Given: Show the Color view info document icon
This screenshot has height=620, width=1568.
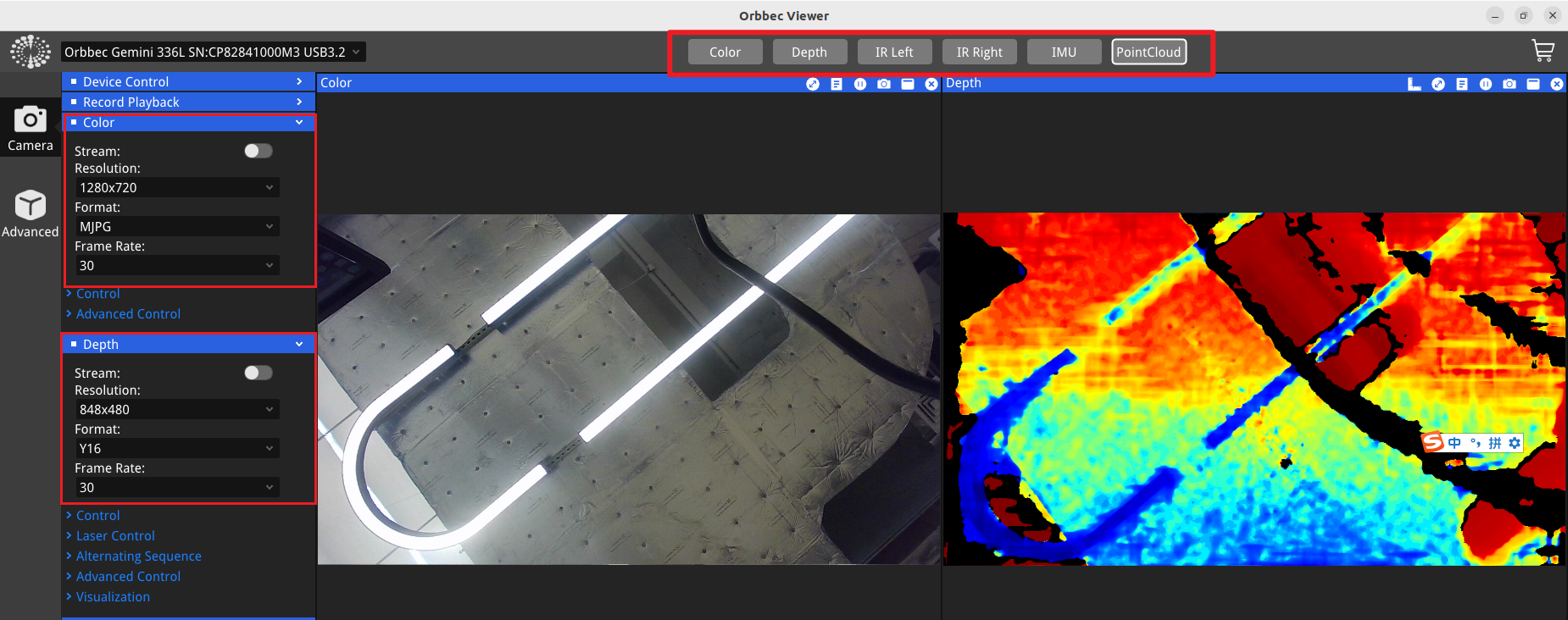Looking at the screenshot, I should pyautogui.click(x=837, y=84).
